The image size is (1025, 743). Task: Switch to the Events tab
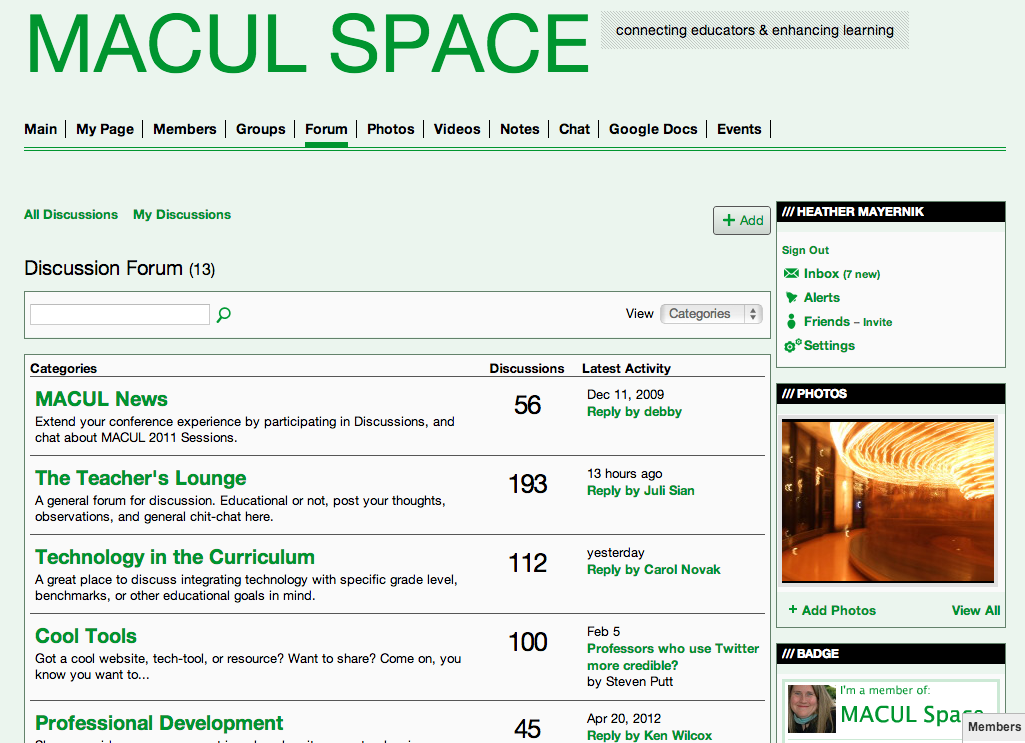point(739,129)
